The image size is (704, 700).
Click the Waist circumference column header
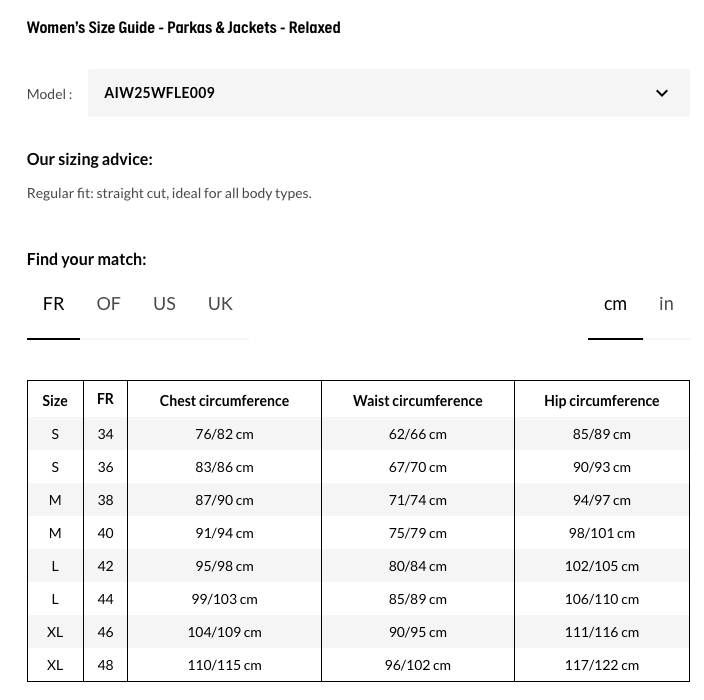[417, 401]
